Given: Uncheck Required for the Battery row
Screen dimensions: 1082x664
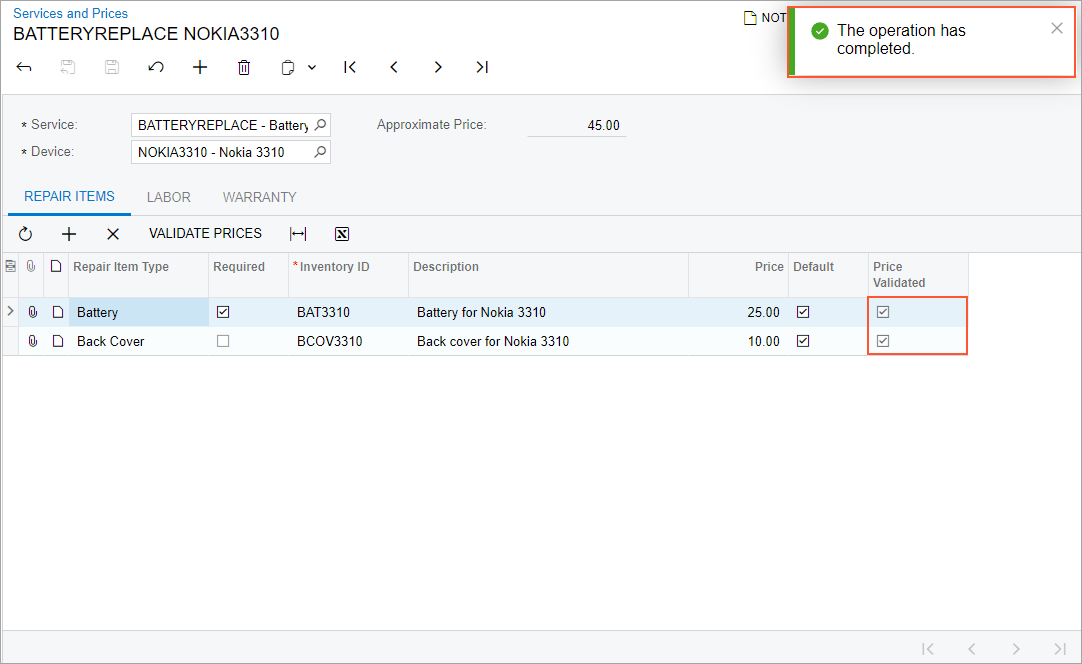Looking at the screenshot, I should click(x=223, y=312).
